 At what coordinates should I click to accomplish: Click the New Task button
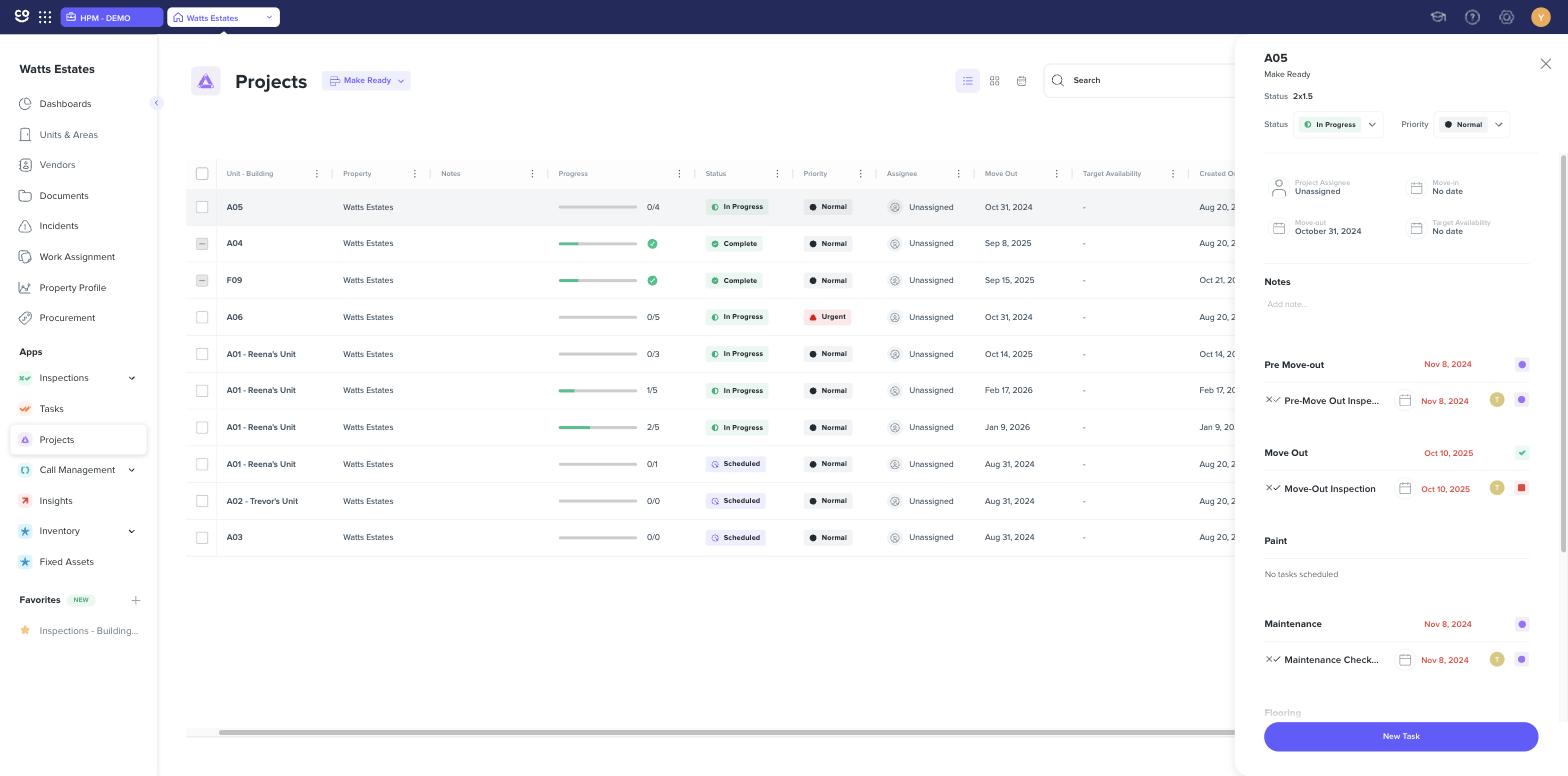[1401, 737]
